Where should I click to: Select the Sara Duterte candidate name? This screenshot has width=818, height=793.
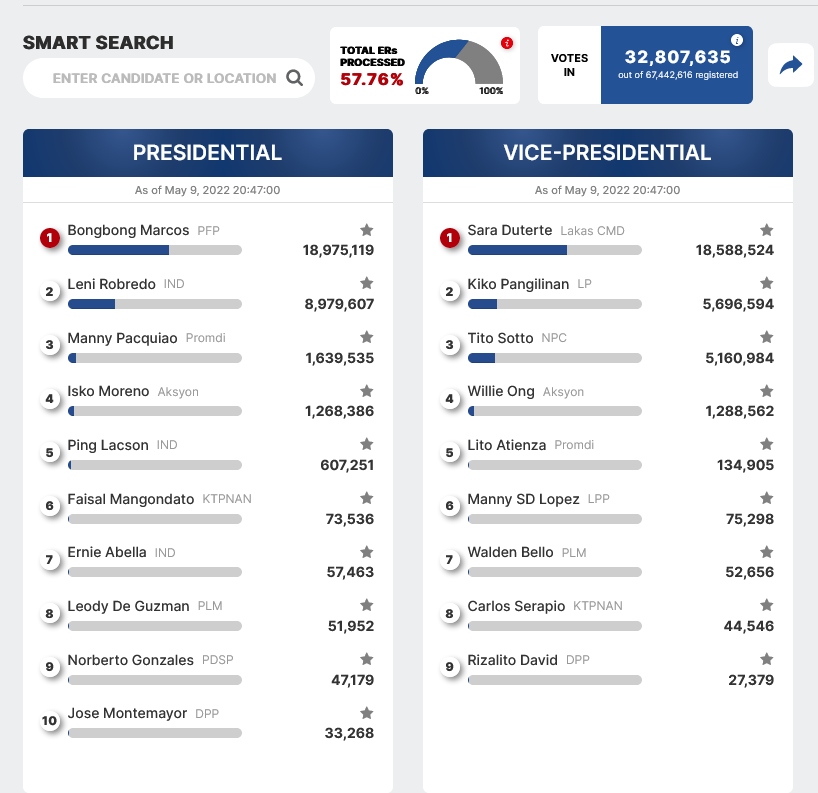pyautogui.click(x=510, y=230)
